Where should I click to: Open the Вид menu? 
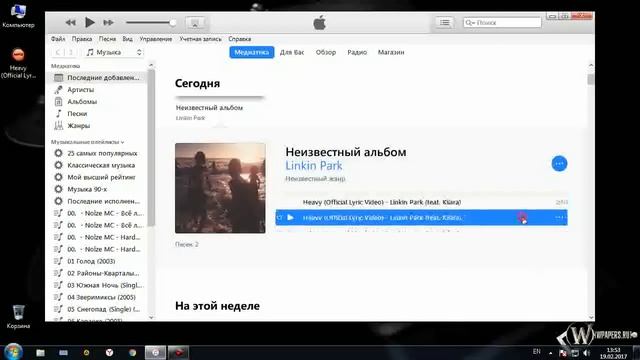coord(127,39)
